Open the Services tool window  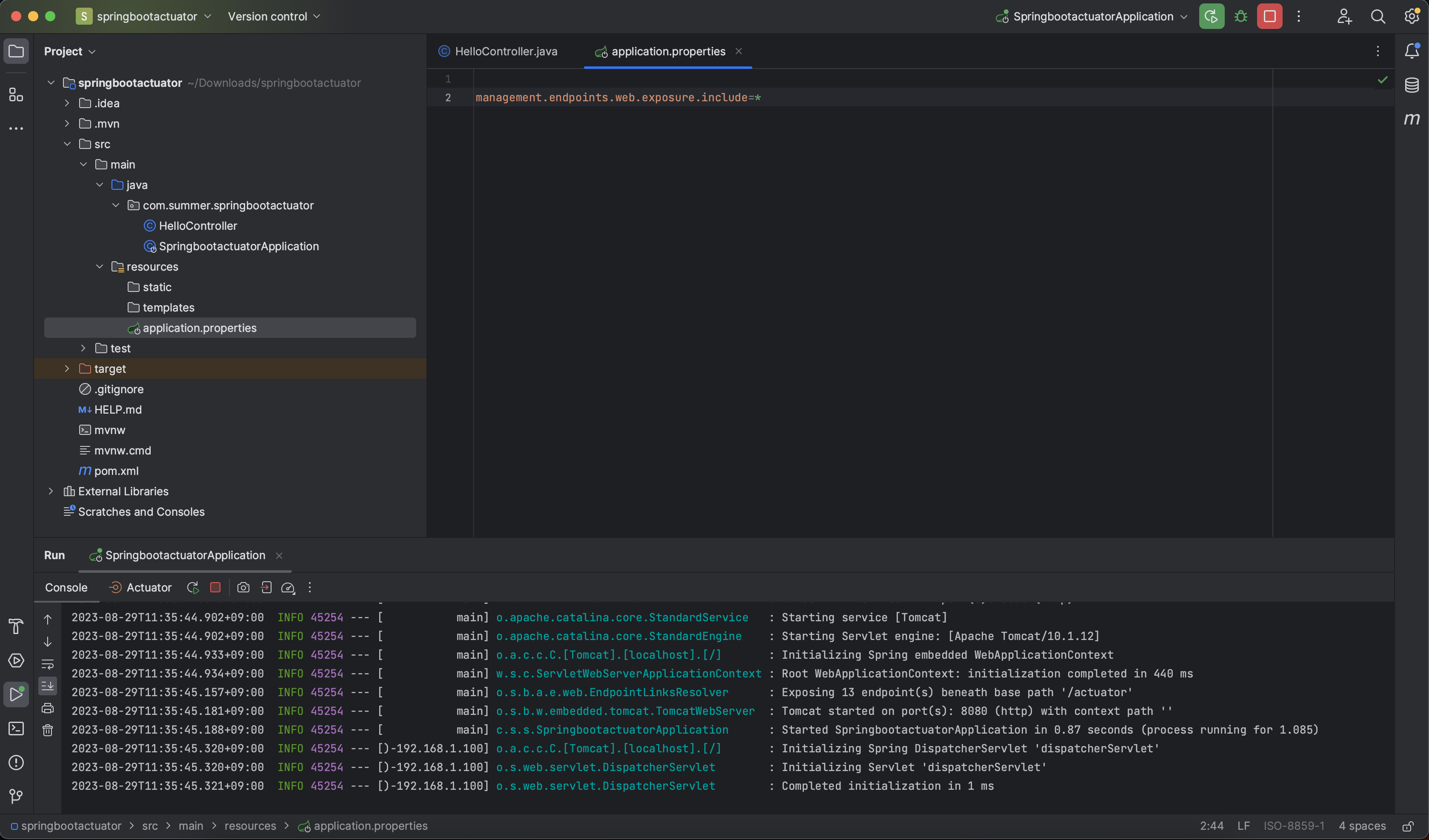(x=16, y=660)
